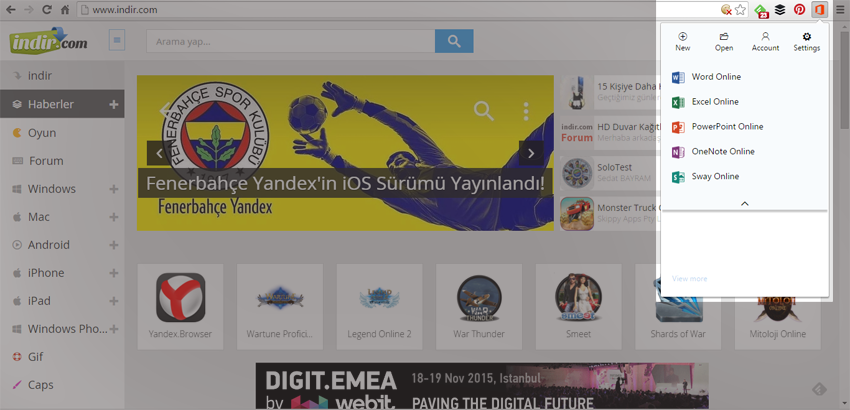Open the HD Duvar Kağıt forum item
Image resolution: width=850 pixels, height=410 pixels.
coord(610,132)
